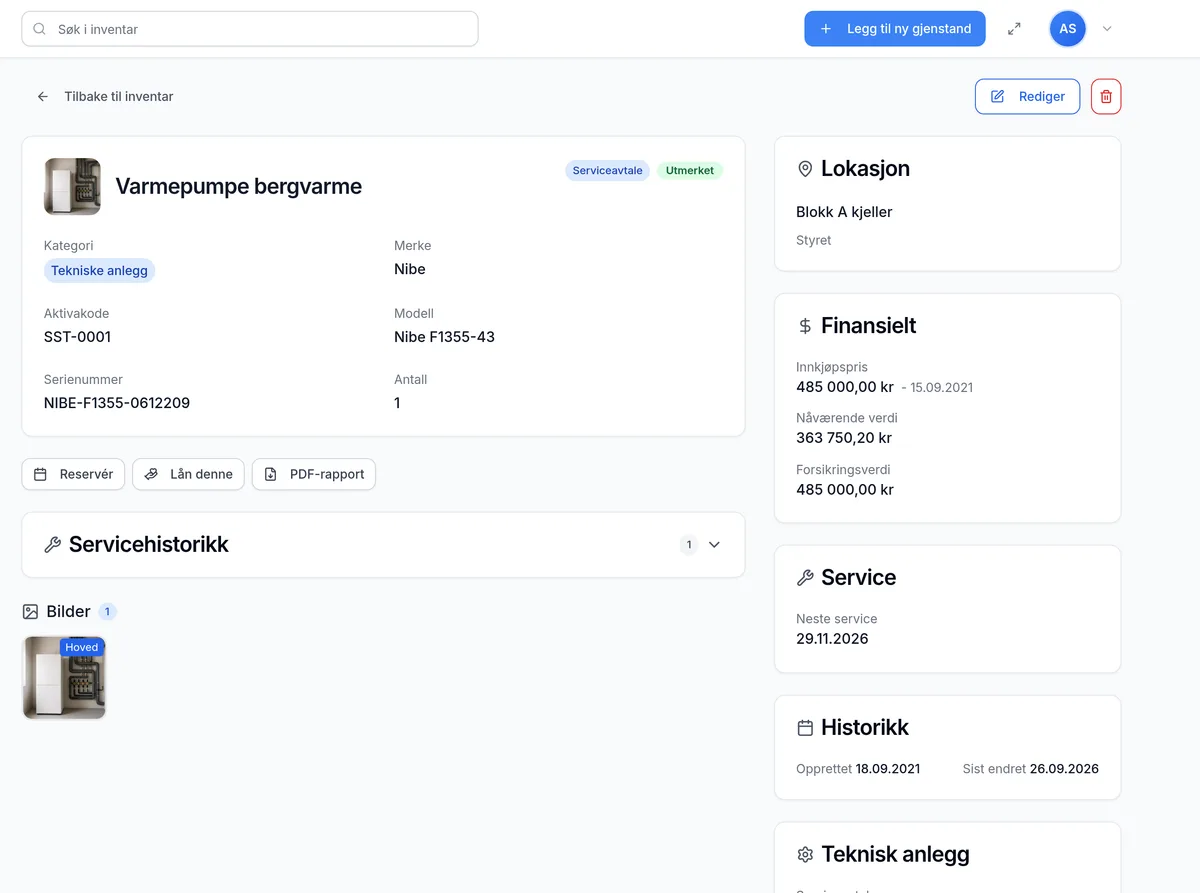Image resolution: width=1200 pixels, height=893 pixels.
Task: Focus the Søk i inventar field
Action: [x=250, y=29]
